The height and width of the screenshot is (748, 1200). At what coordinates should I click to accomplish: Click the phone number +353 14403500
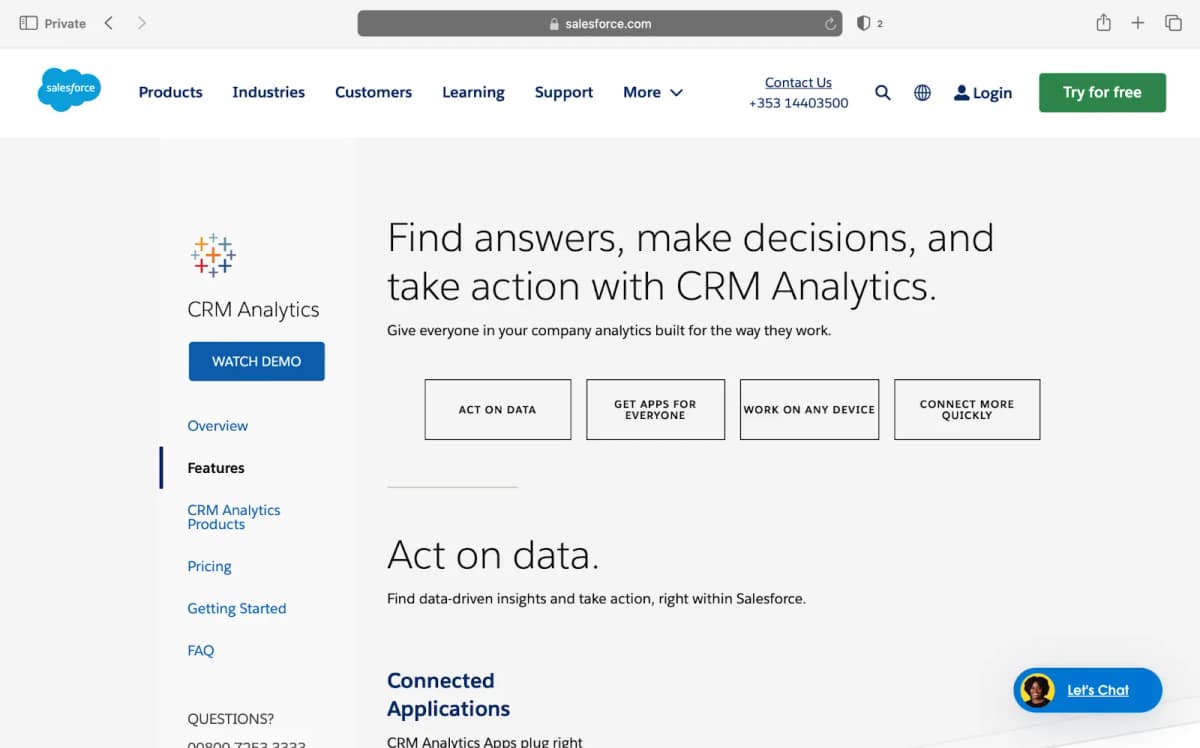tap(798, 103)
